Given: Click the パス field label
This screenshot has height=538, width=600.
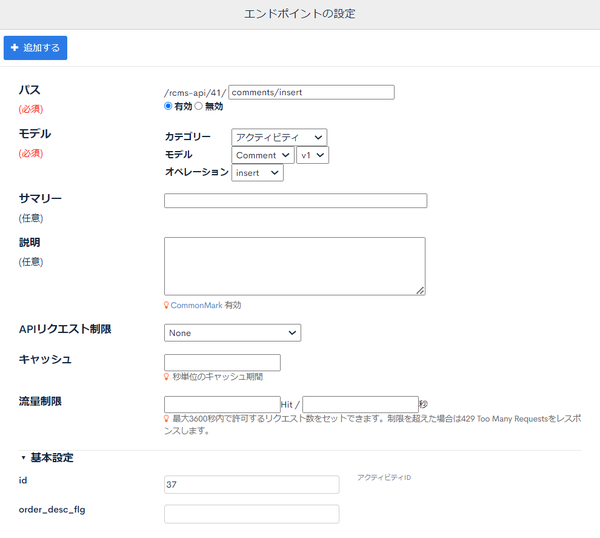Looking at the screenshot, I should 29,90.
